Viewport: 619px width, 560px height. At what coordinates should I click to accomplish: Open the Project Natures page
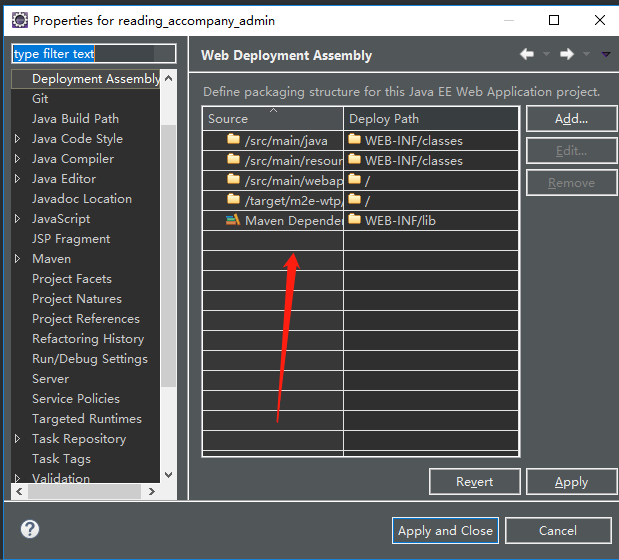(x=77, y=299)
